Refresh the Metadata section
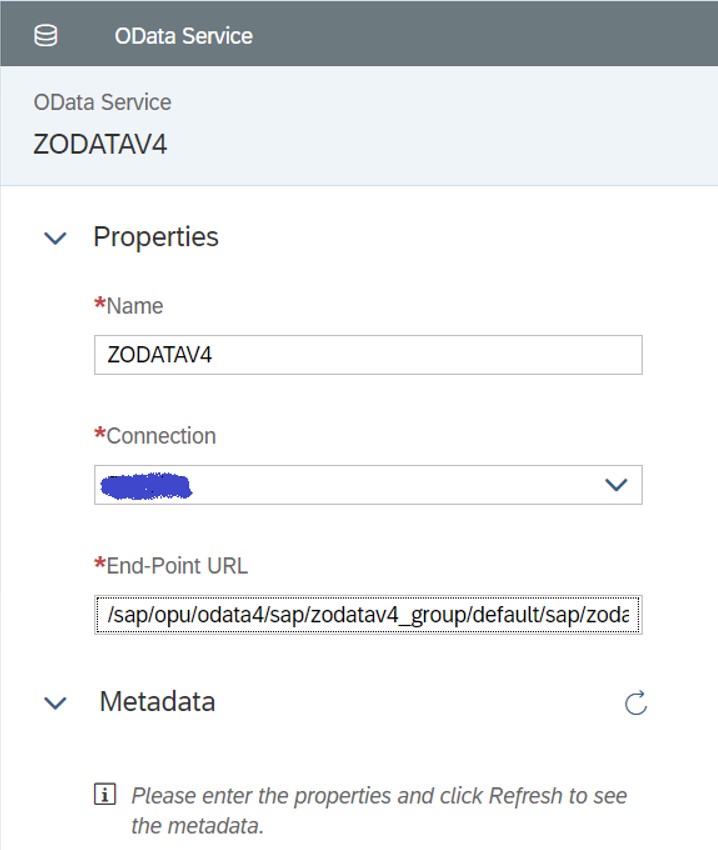 point(636,703)
